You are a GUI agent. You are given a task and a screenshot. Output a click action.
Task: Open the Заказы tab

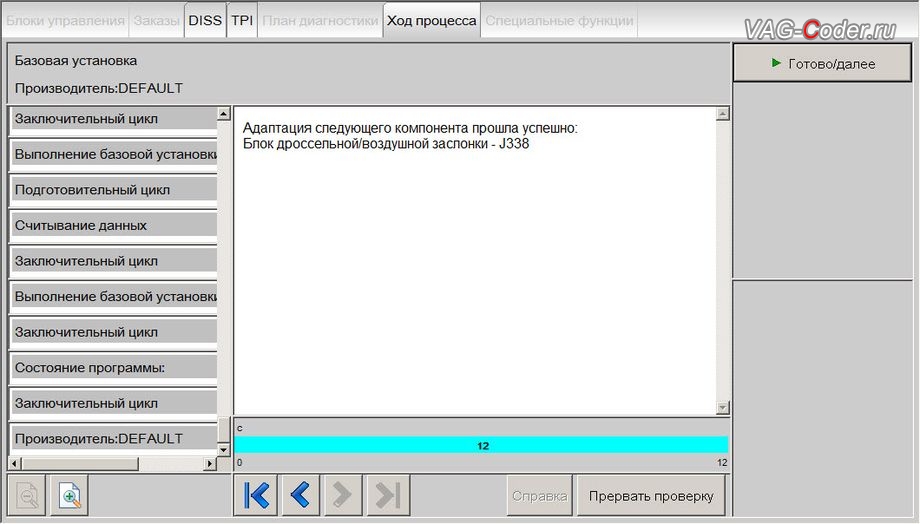(156, 21)
